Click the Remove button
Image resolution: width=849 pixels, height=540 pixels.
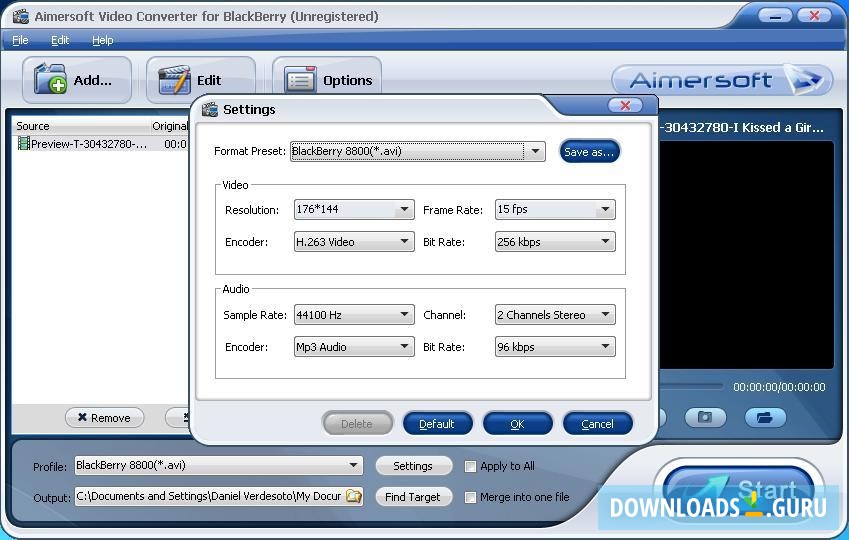click(105, 418)
